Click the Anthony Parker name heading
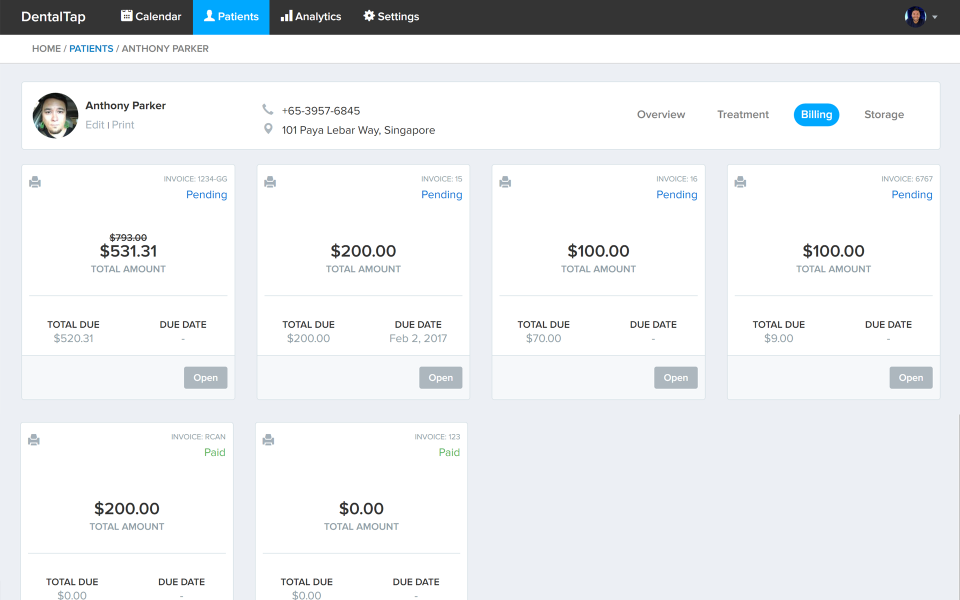This screenshot has width=960, height=600. [x=126, y=105]
